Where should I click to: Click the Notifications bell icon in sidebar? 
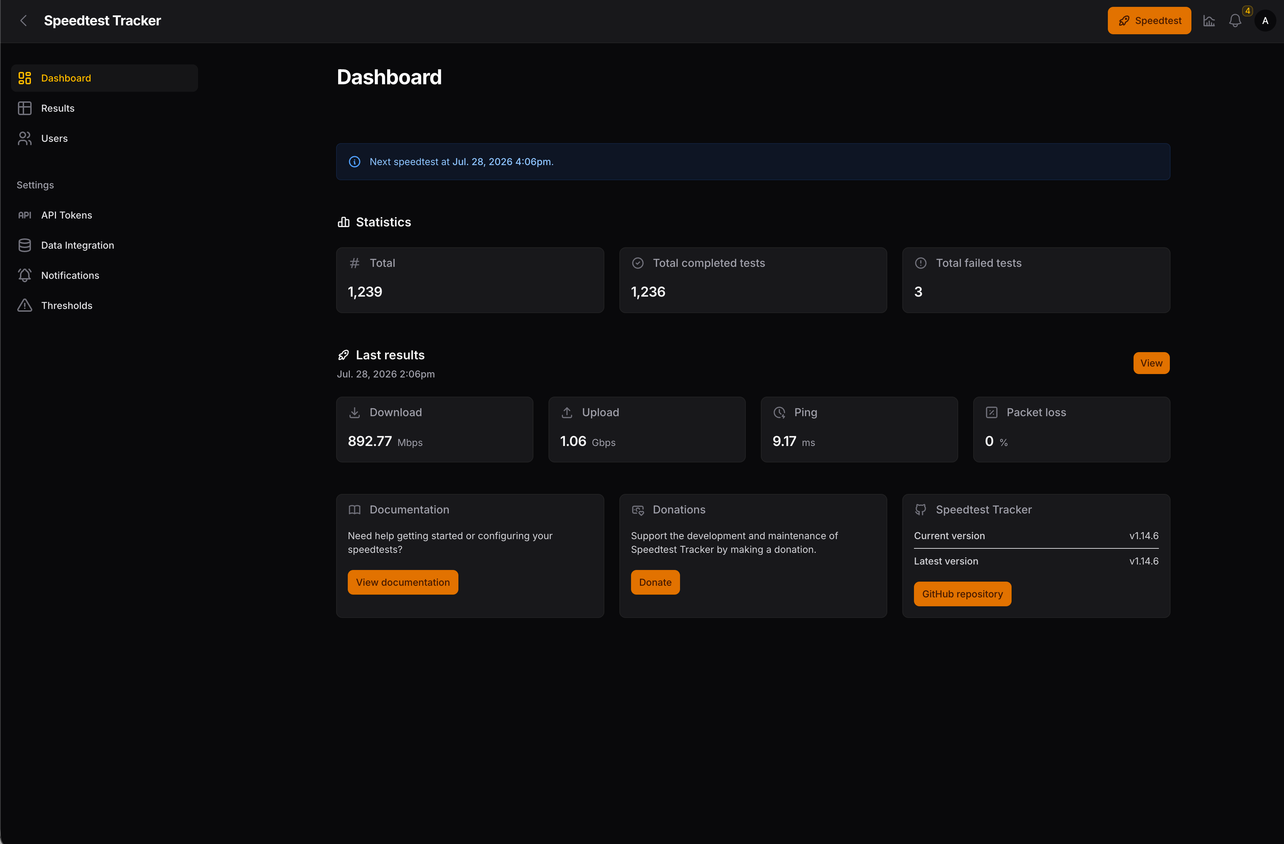coord(25,275)
